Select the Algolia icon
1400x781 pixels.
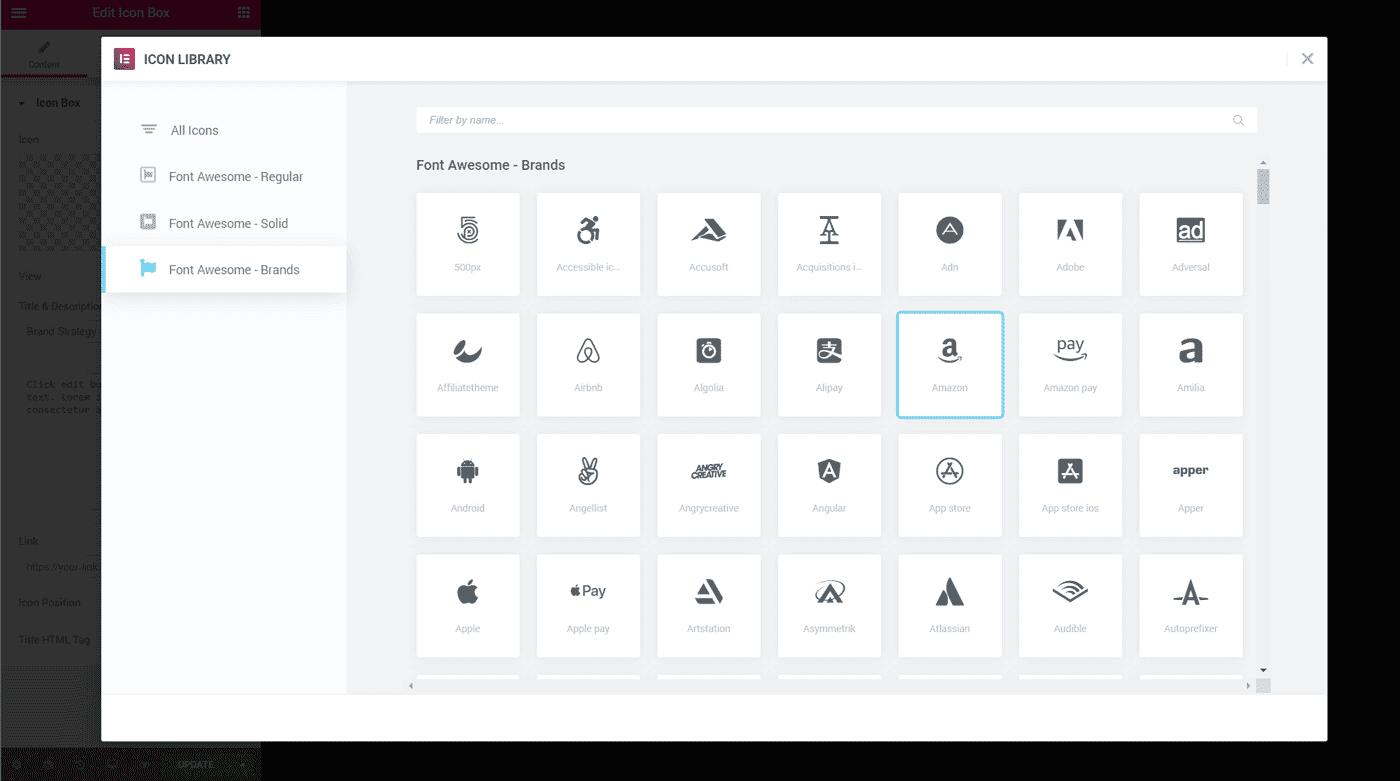(x=709, y=365)
